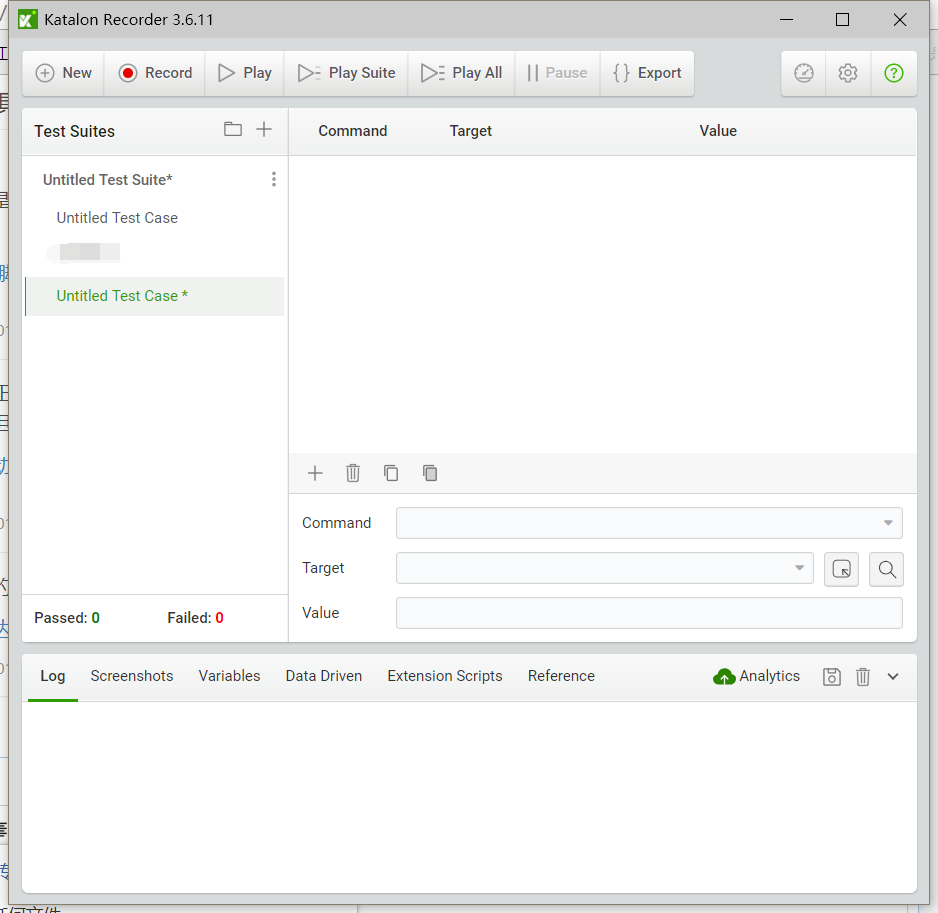Image resolution: width=938 pixels, height=913 pixels.
Task: Launch Play All test suites
Action: pos(461,73)
